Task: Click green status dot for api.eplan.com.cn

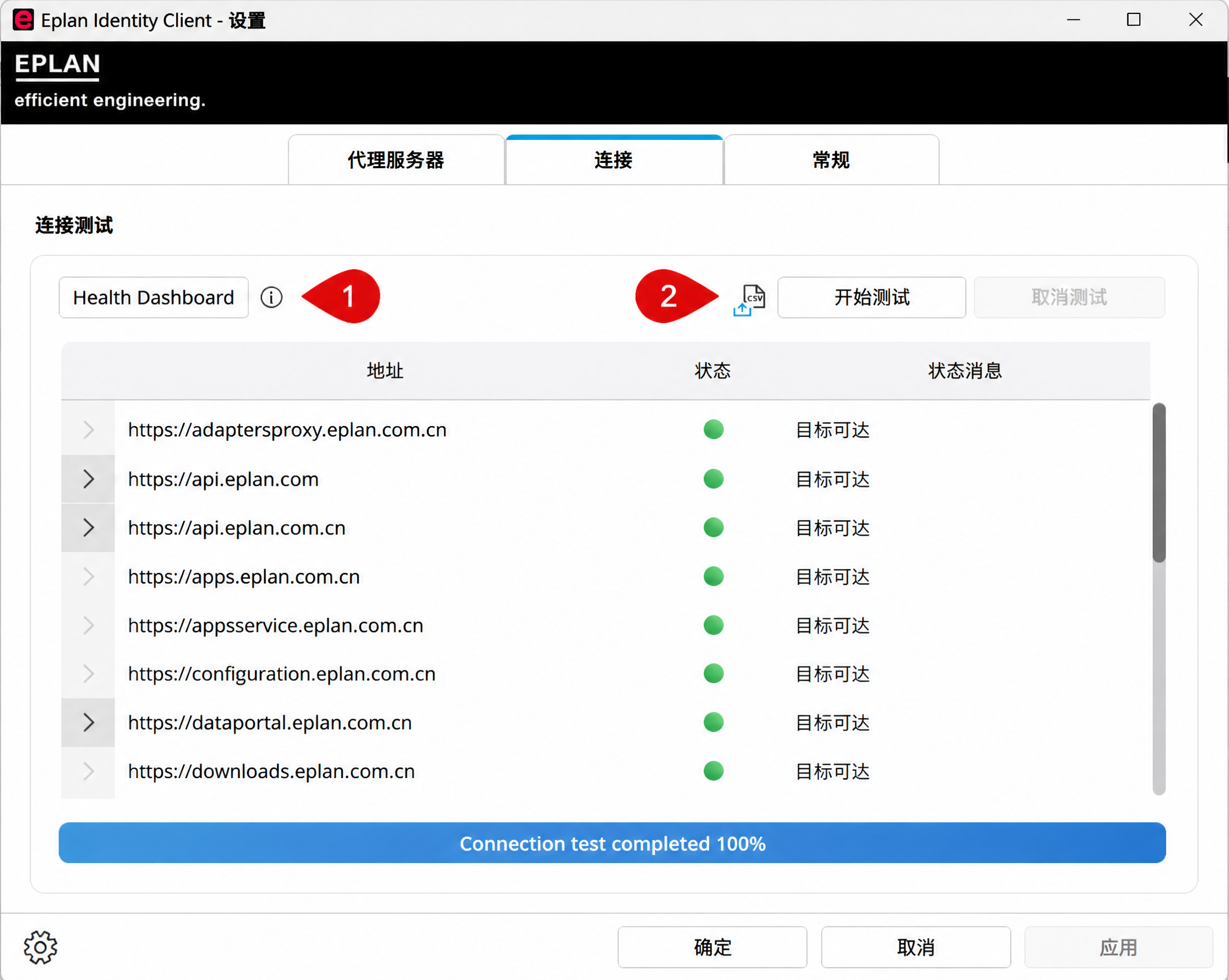Action: click(x=713, y=528)
